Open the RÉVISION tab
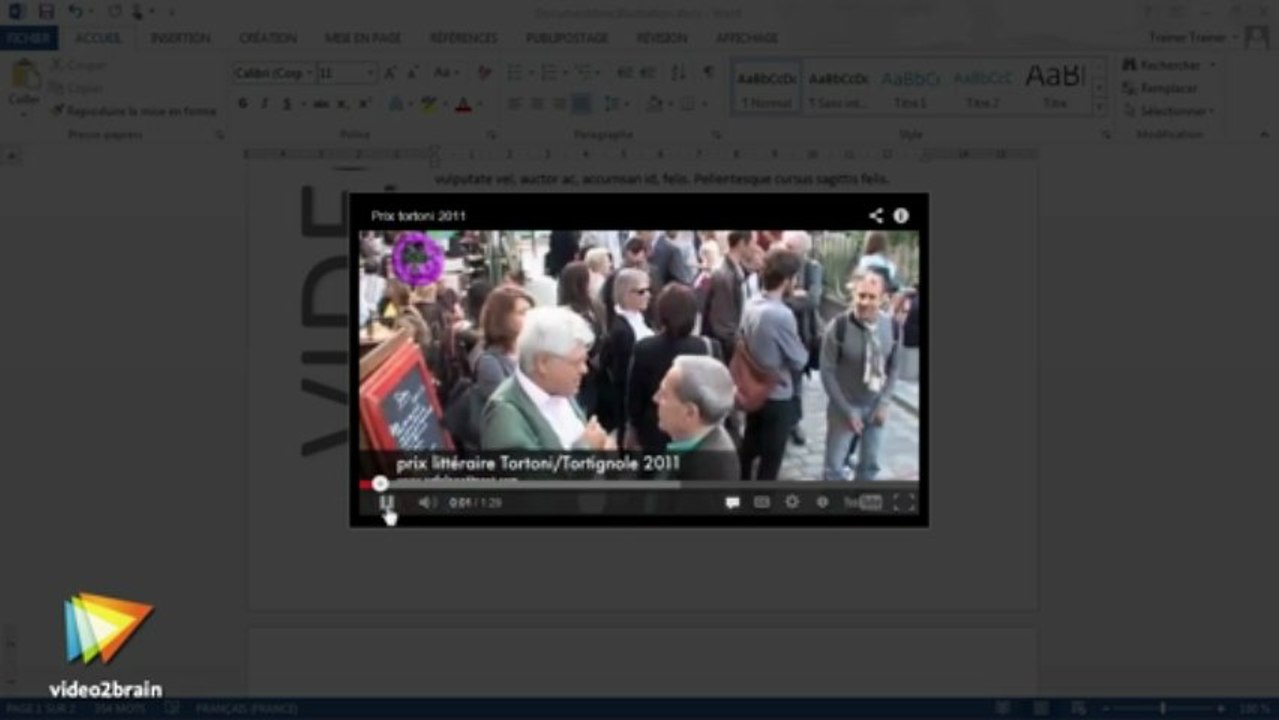Screen dimensions: 1279x720 pyautogui.click(x=661, y=38)
